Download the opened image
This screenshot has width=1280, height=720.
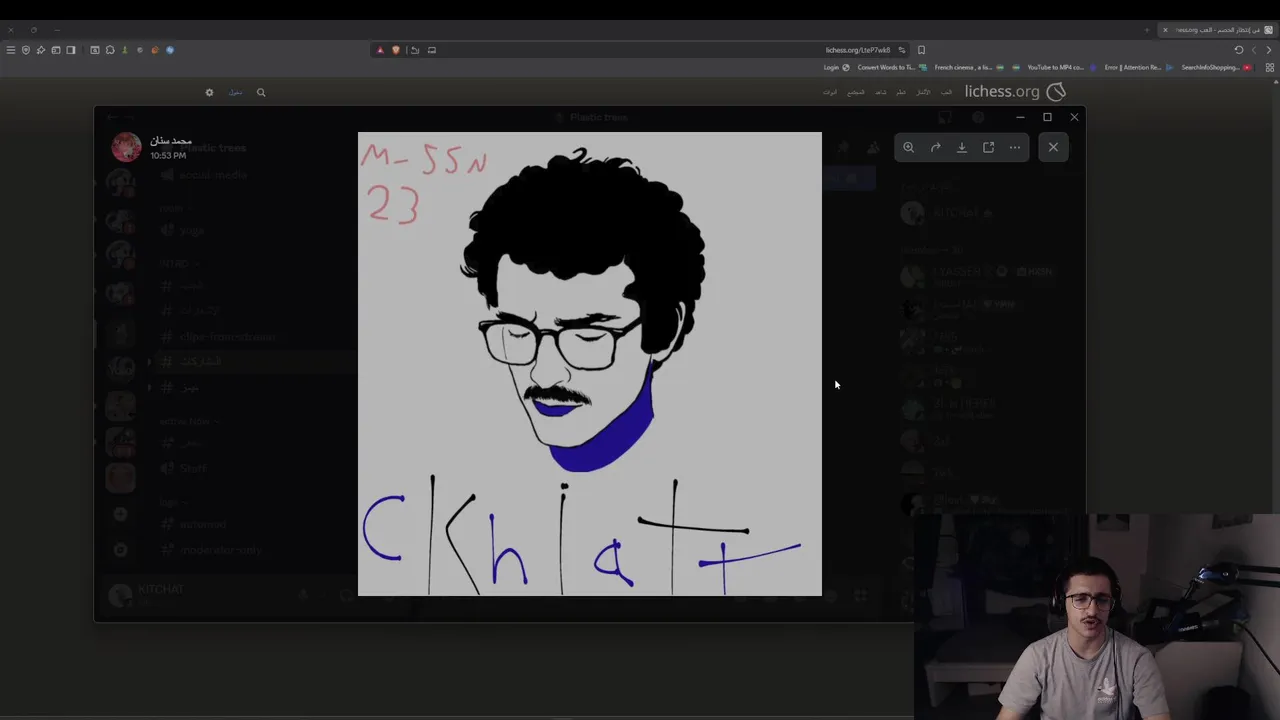point(962,147)
